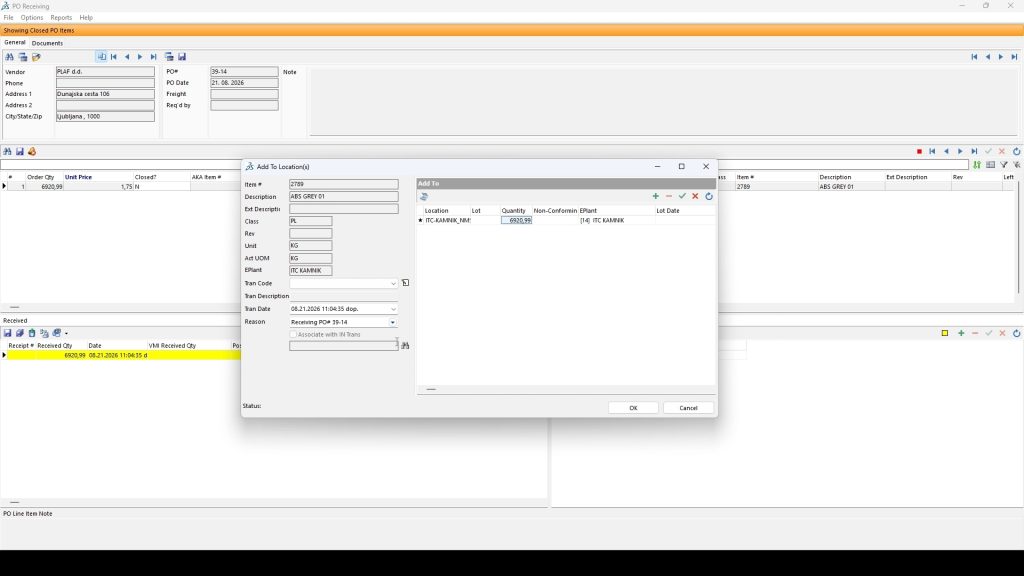Click the Vendor field showing PLAF d.d.
This screenshot has width=1024, height=576.
[105, 72]
